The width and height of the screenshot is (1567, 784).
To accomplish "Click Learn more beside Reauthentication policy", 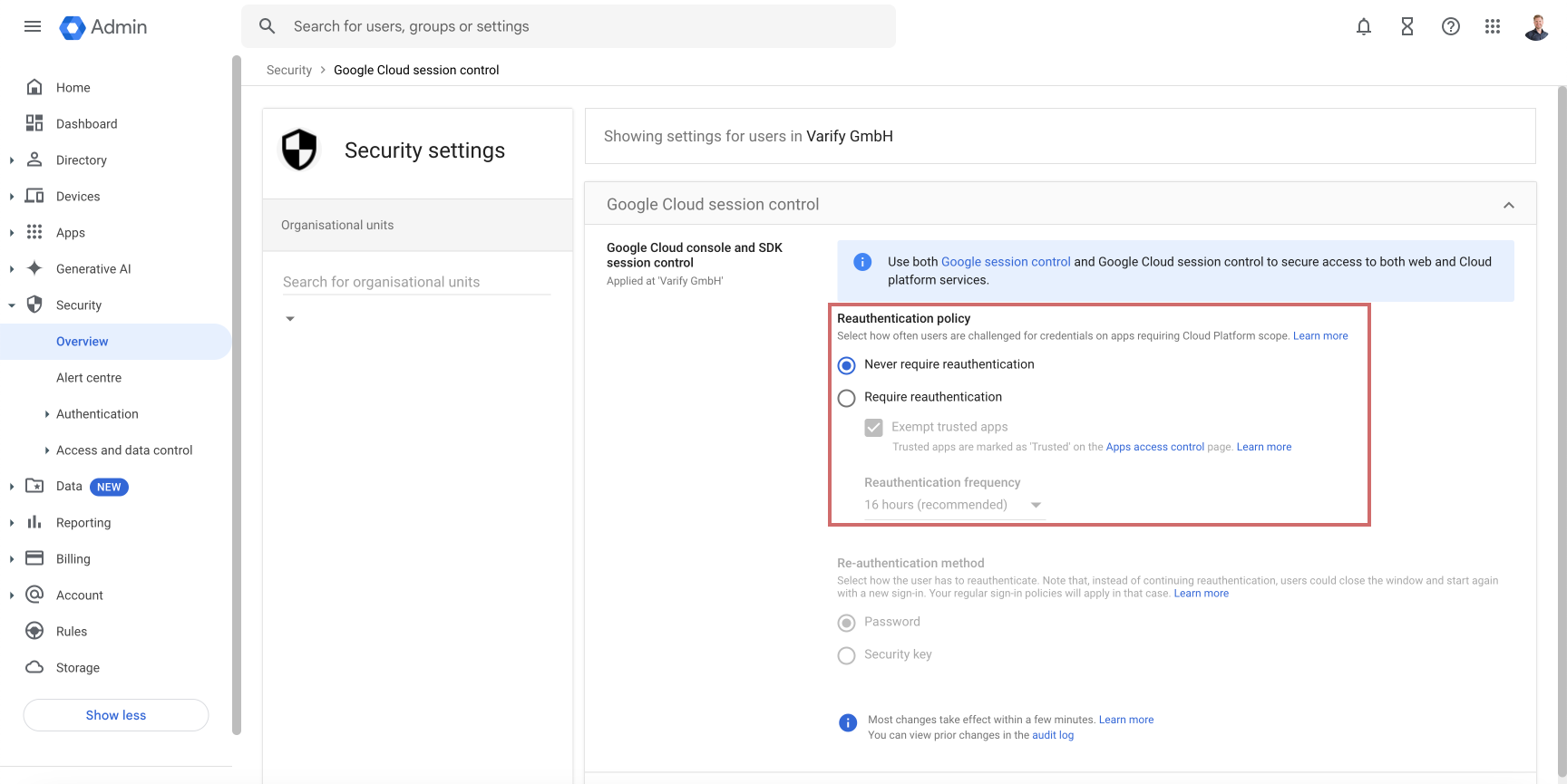I will click(x=1320, y=336).
